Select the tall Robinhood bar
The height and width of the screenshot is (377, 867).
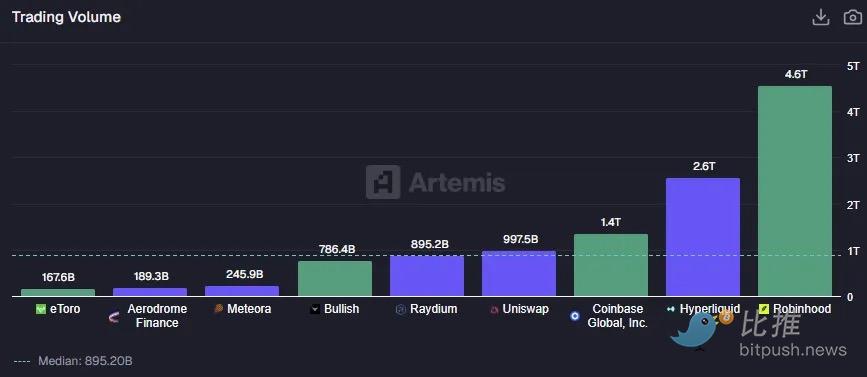[x=795, y=191]
